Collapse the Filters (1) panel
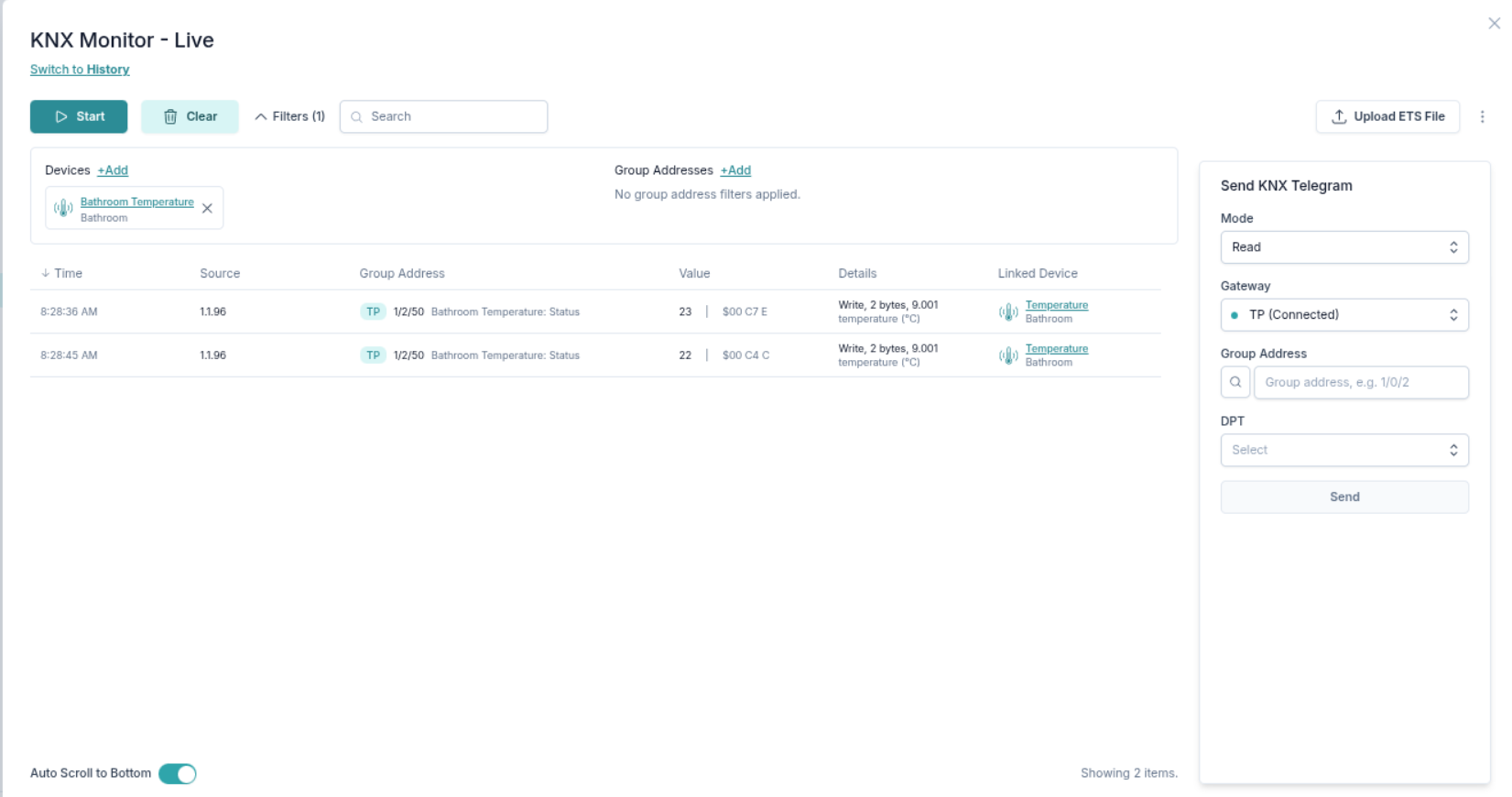The height and width of the screenshot is (797, 1512). [289, 116]
